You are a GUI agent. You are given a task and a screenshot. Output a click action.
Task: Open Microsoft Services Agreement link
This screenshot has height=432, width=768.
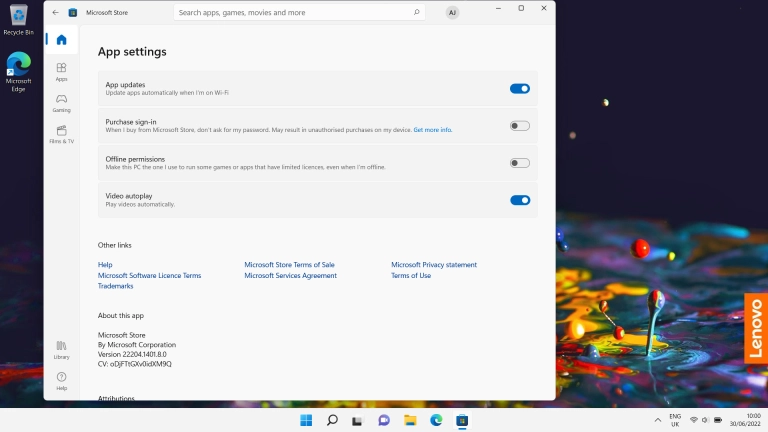click(290, 275)
